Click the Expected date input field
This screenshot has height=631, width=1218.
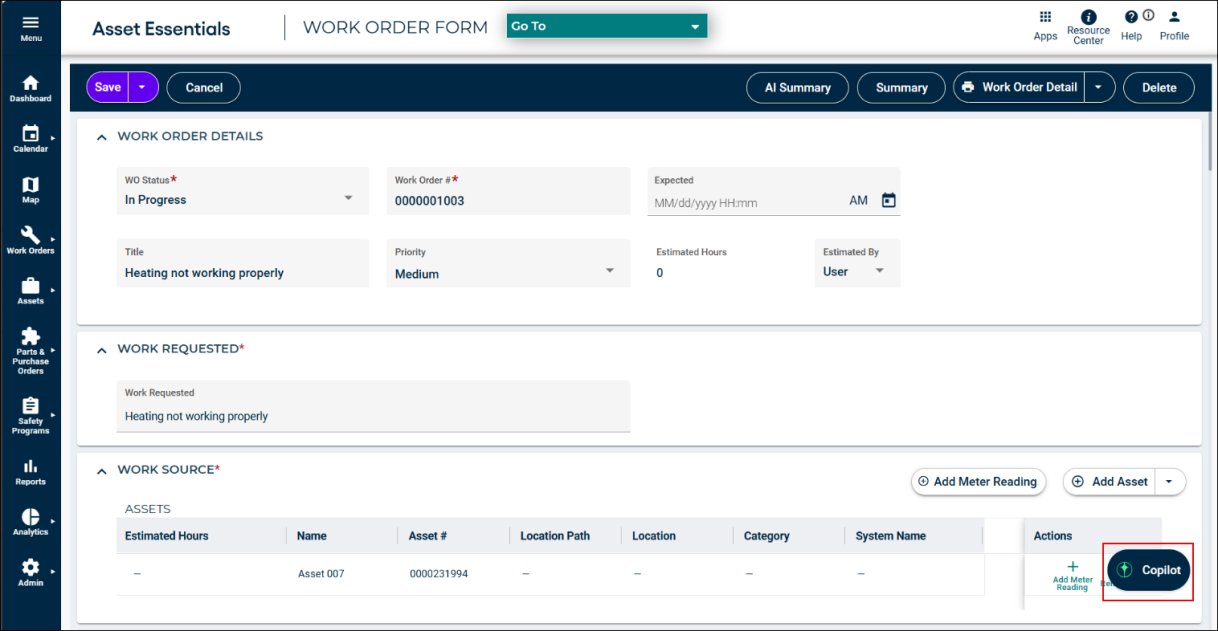(x=745, y=202)
